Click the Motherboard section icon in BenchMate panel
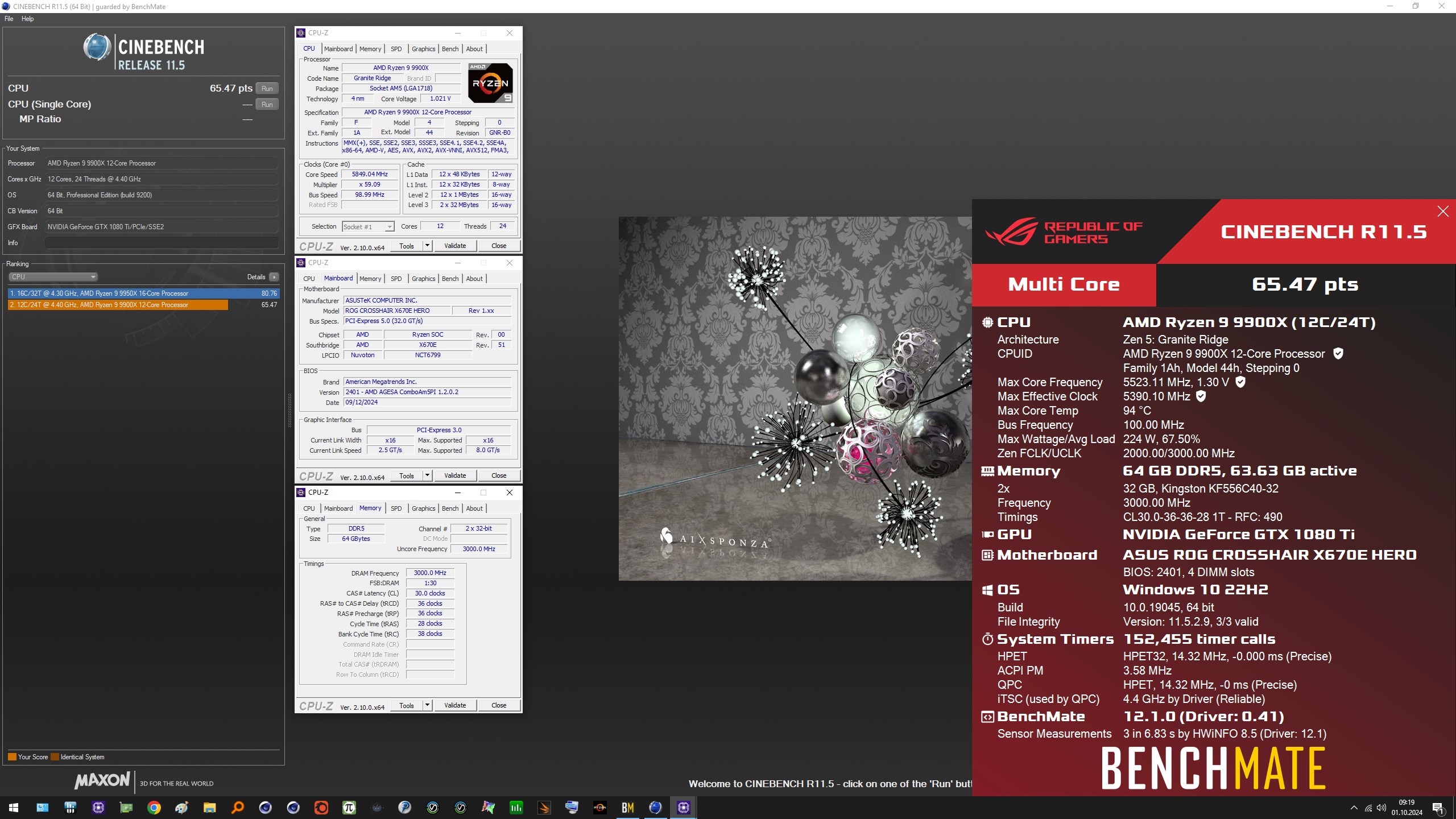 pyautogui.click(x=987, y=555)
